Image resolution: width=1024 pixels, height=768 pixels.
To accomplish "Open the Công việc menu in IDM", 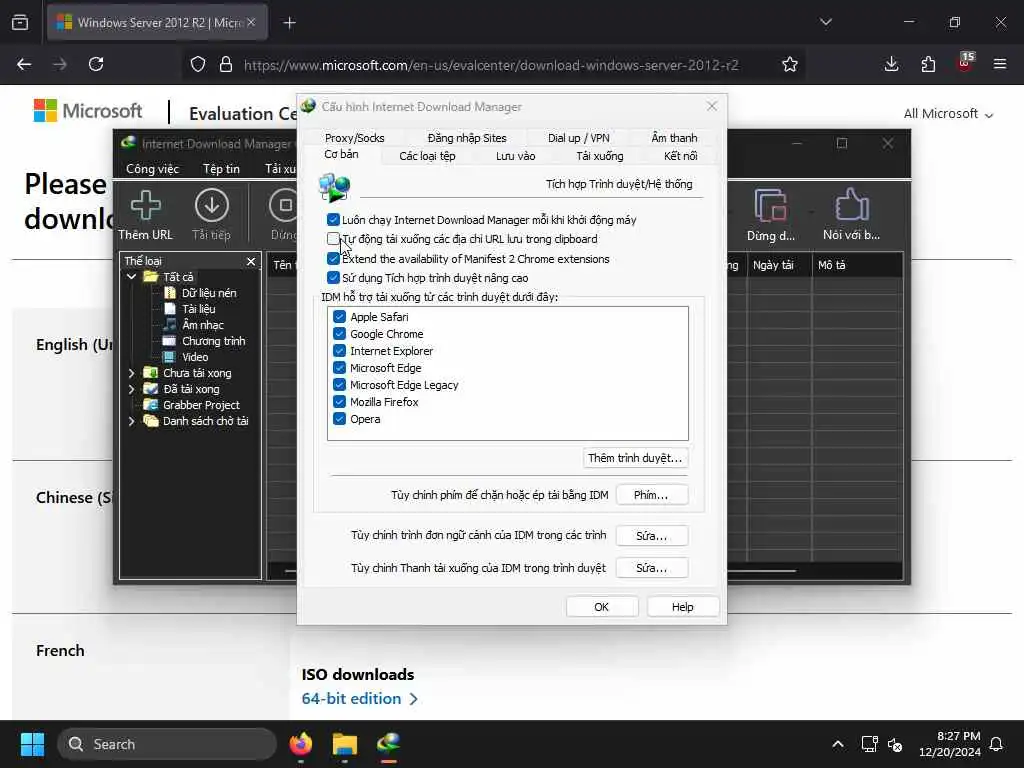I will (152, 168).
